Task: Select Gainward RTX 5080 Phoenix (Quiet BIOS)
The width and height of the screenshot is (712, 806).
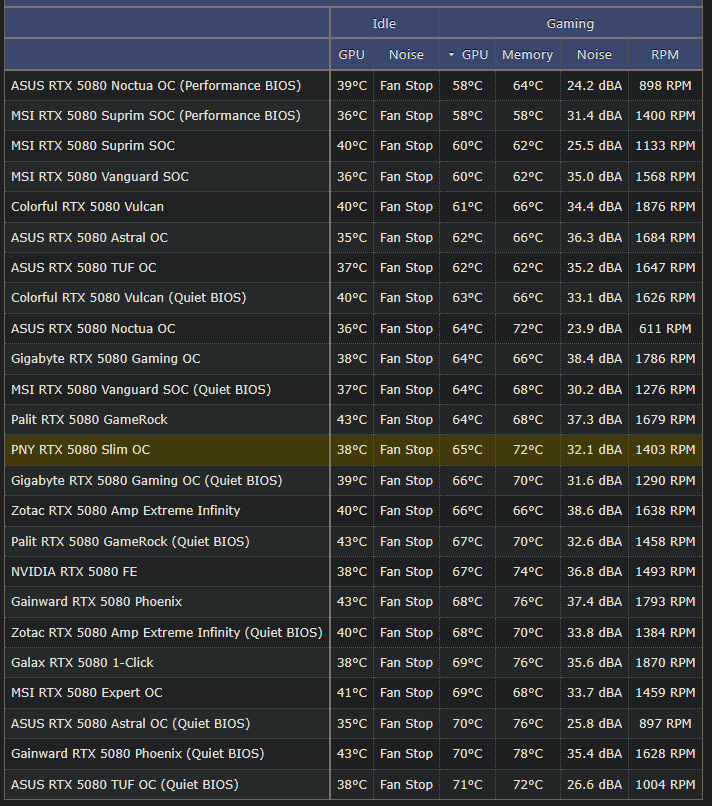Action: 137,754
